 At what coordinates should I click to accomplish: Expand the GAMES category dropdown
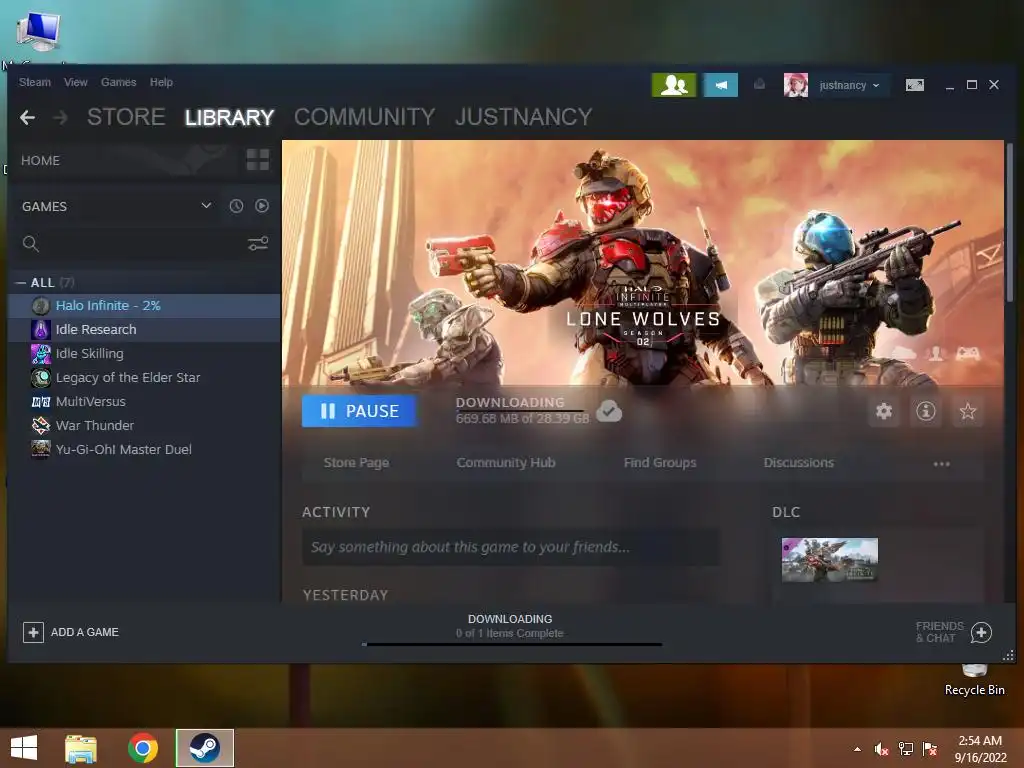pyautogui.click(x=206, y=206)
